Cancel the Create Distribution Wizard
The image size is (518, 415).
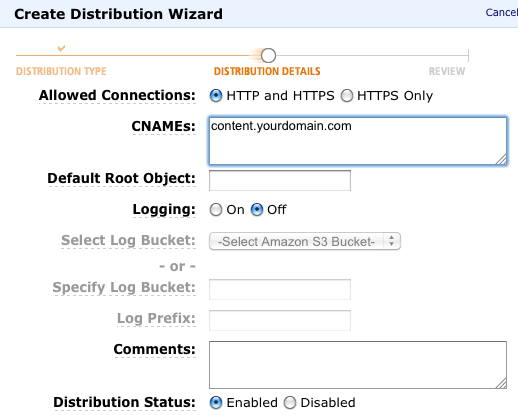(502, 12)
